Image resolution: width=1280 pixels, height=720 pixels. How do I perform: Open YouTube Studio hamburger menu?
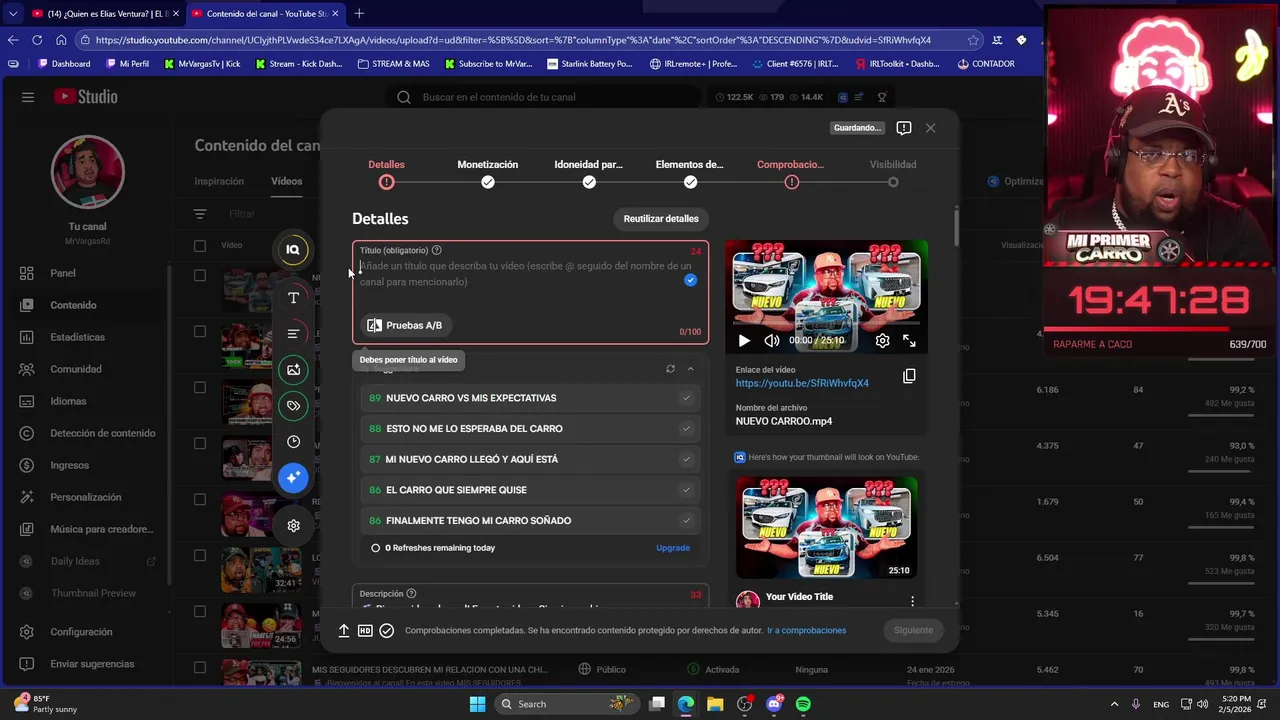point(28,97)
